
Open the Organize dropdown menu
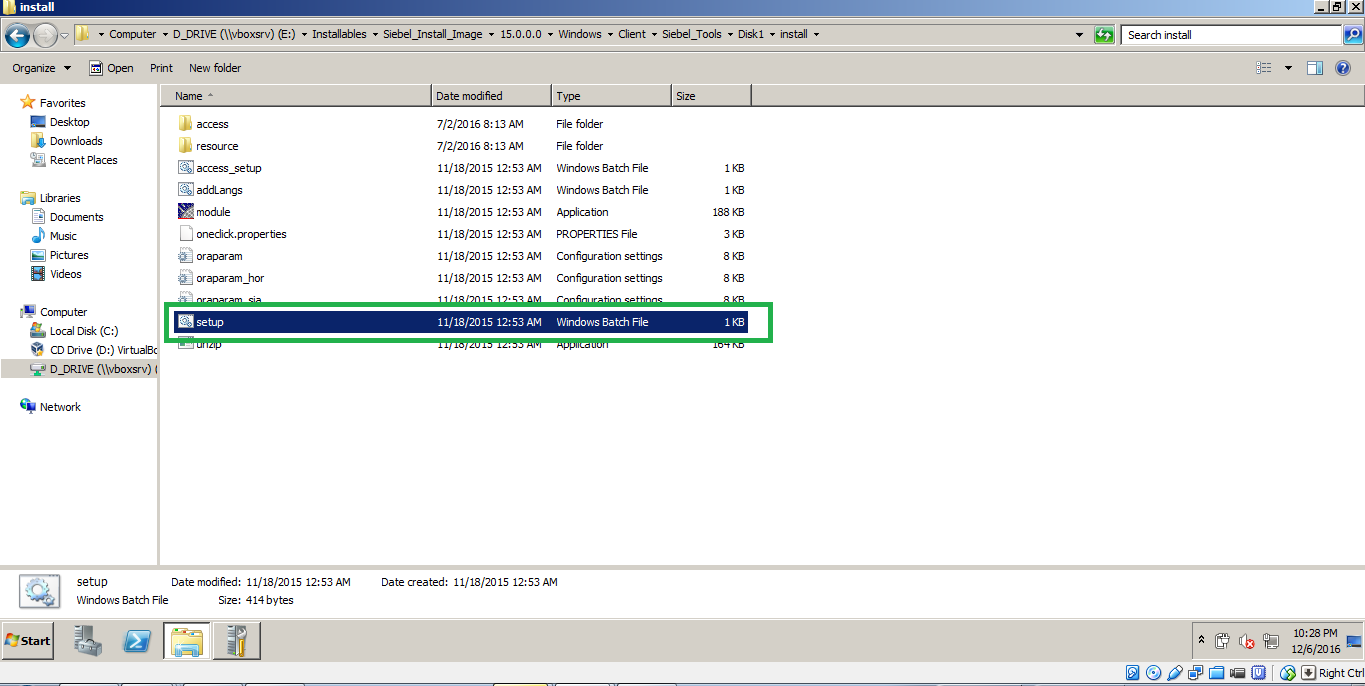tap(41, 67)
